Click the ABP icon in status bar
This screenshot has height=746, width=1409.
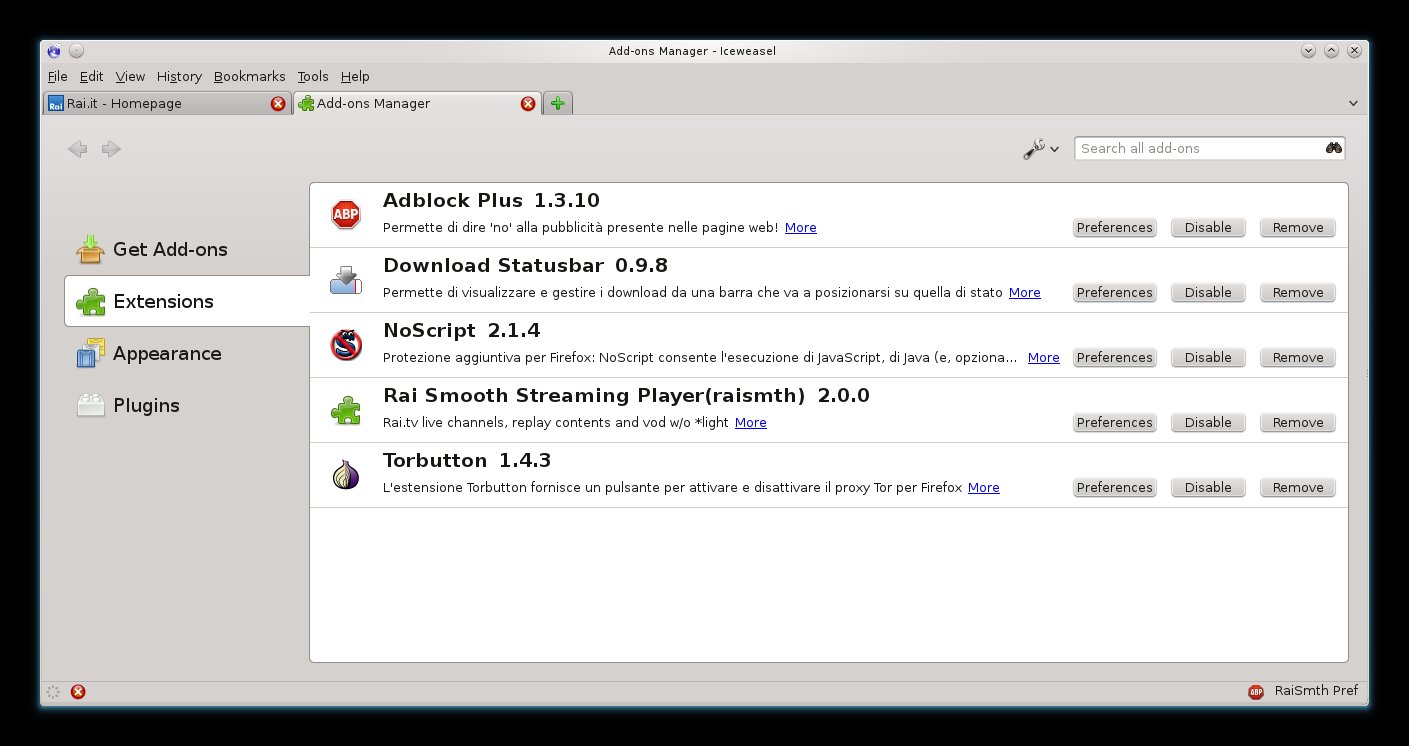pos(1256,691)
